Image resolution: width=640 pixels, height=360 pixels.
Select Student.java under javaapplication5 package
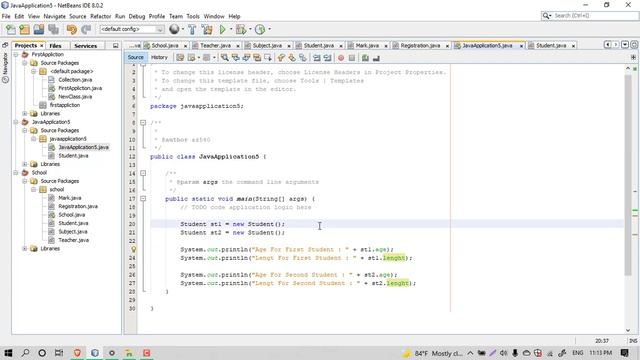(73, 156)
